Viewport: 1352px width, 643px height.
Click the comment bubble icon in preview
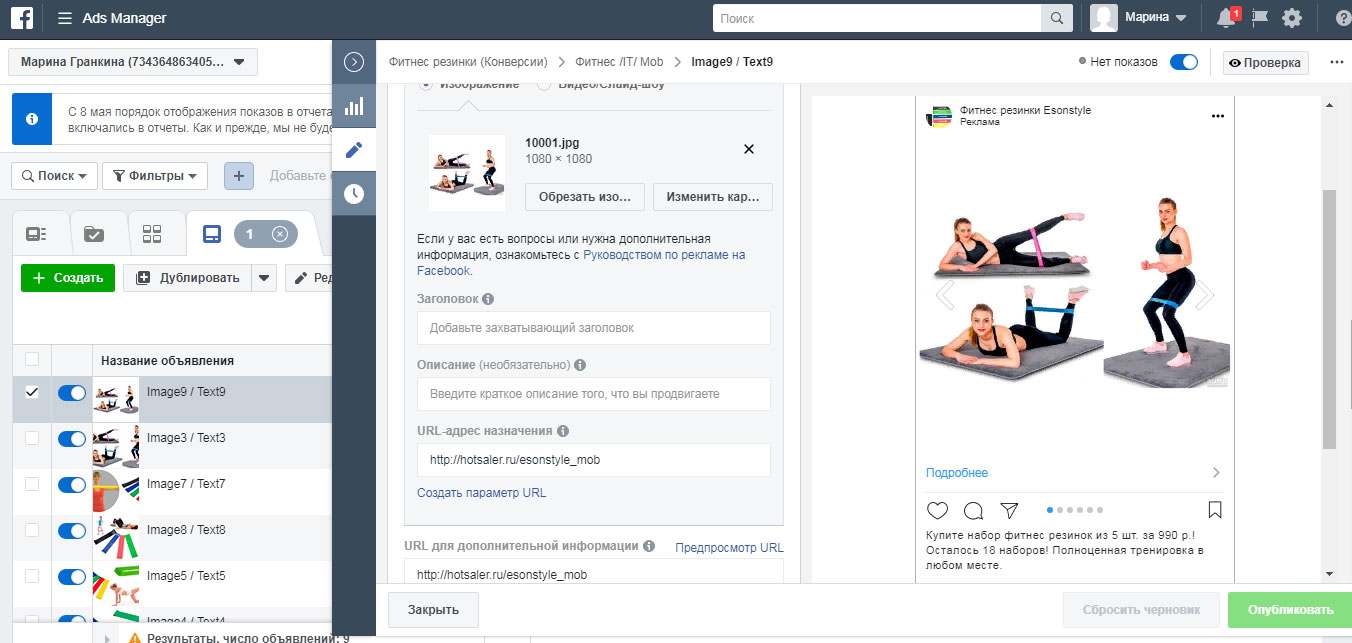point(973,510)
